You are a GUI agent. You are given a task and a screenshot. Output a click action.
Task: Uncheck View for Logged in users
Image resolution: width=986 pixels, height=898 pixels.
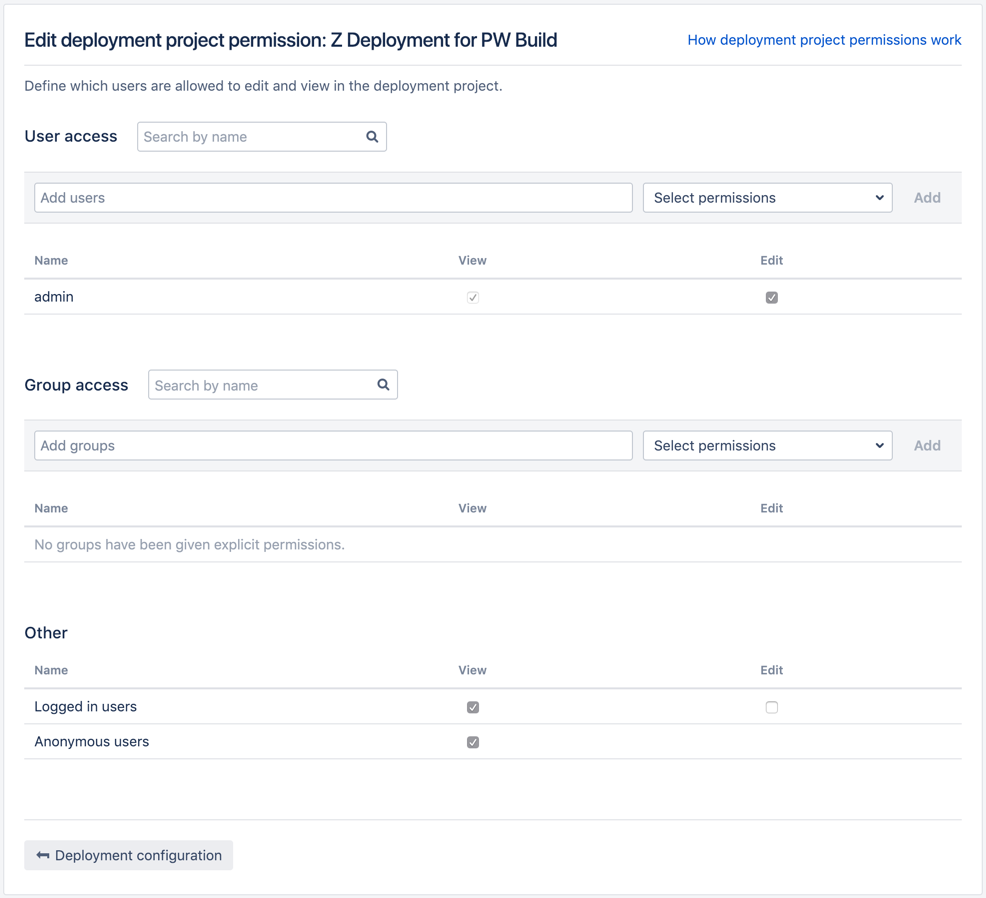(x=473, y=707)
